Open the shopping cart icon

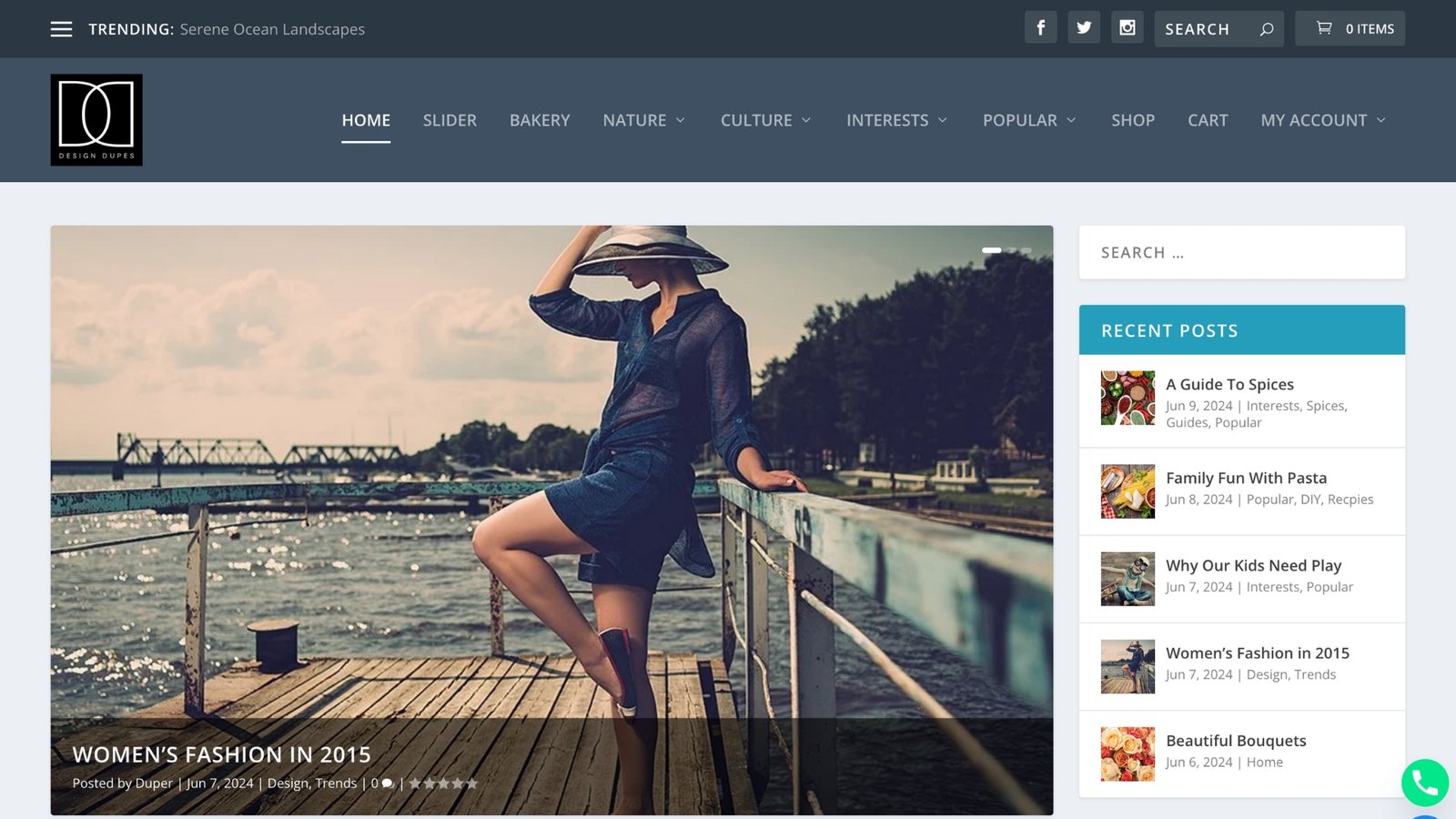[x=1324, y=28]
